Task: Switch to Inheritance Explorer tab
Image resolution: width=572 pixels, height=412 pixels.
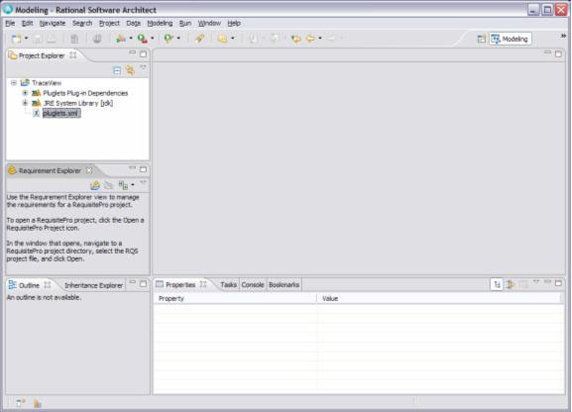Action: coord(93,285)
